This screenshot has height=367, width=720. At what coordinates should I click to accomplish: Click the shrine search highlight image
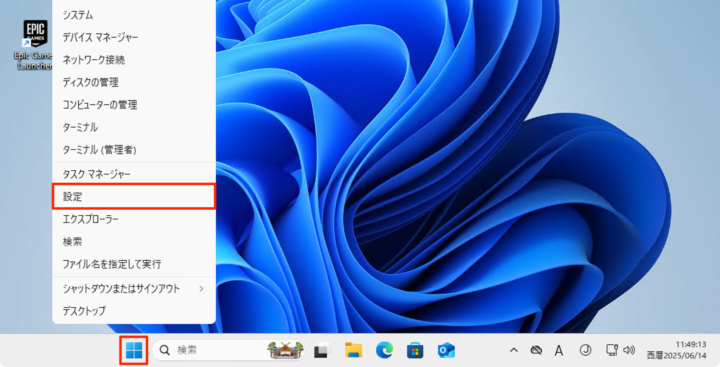(x=286, y=351)
